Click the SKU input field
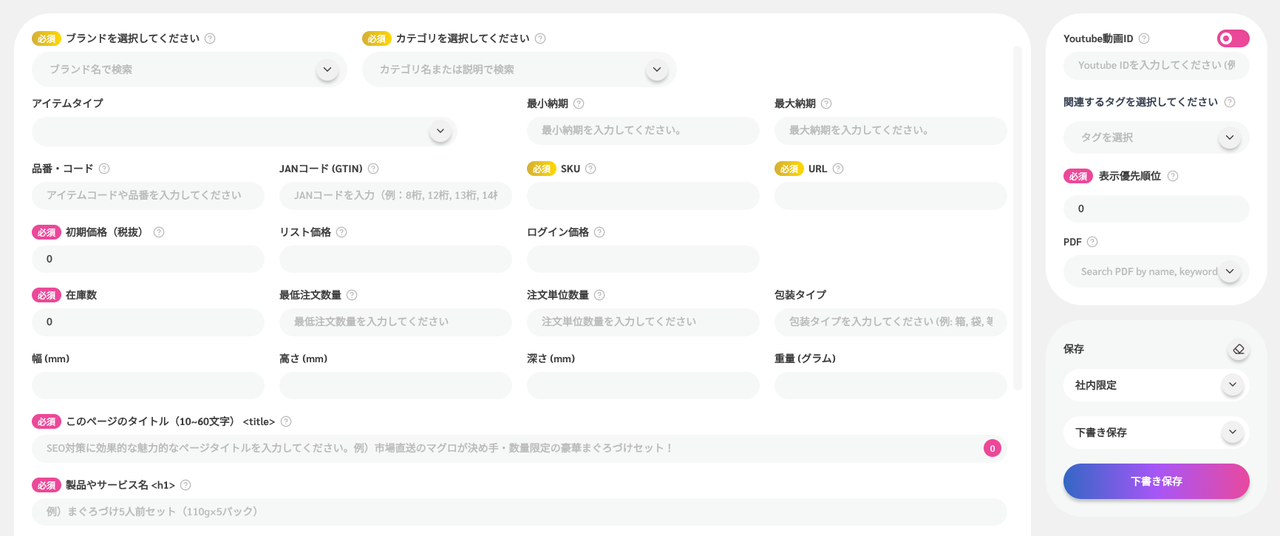 pyautogui.click(x=643, y=196)
